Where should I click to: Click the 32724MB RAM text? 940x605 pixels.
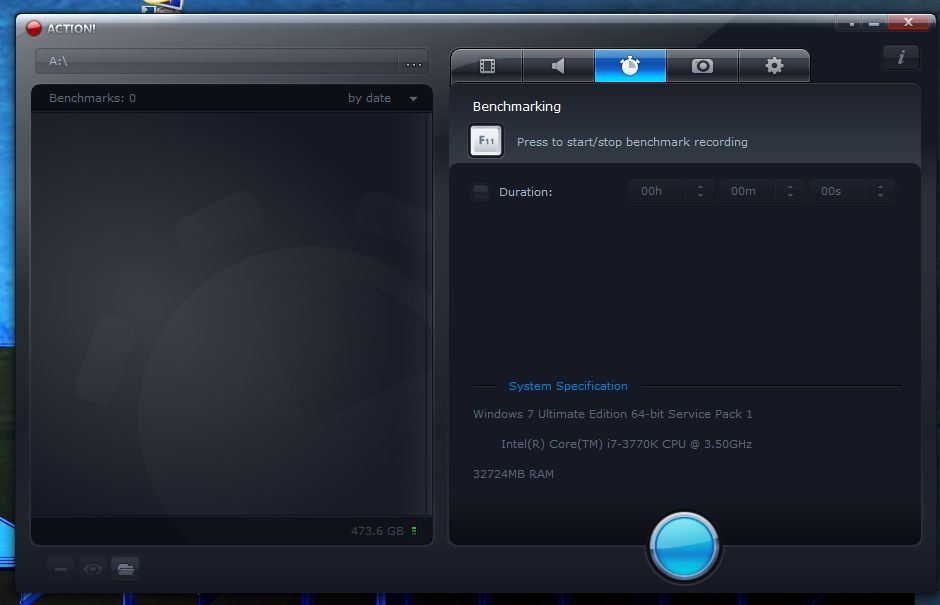click(513, 474)
